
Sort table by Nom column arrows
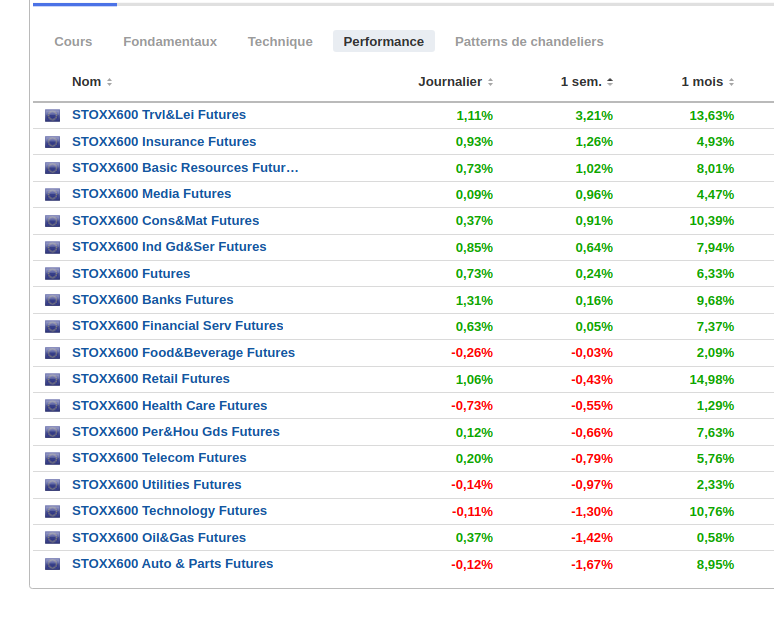[x=110, y=82]
